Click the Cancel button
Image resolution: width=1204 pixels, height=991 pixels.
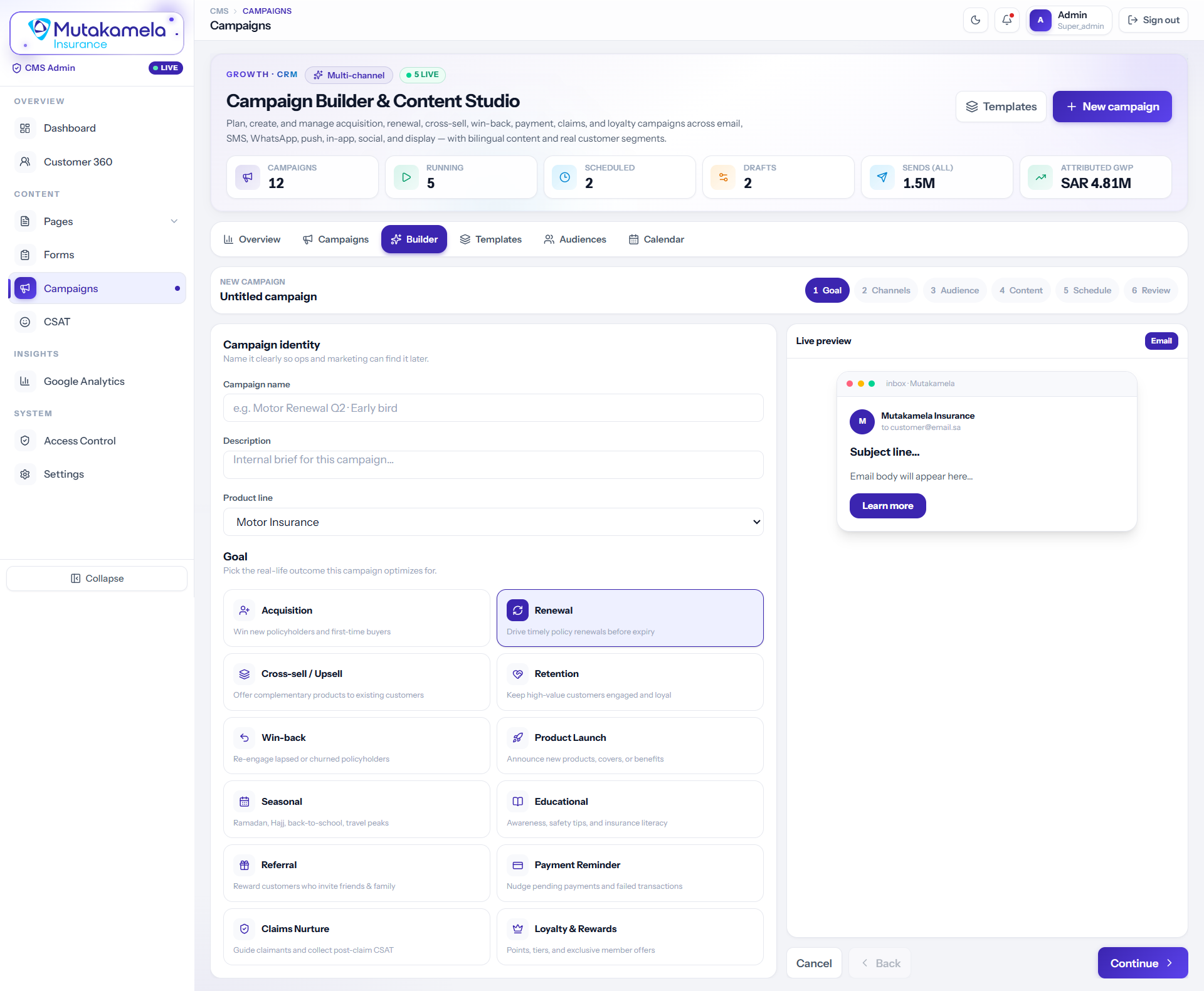[814, 963]
